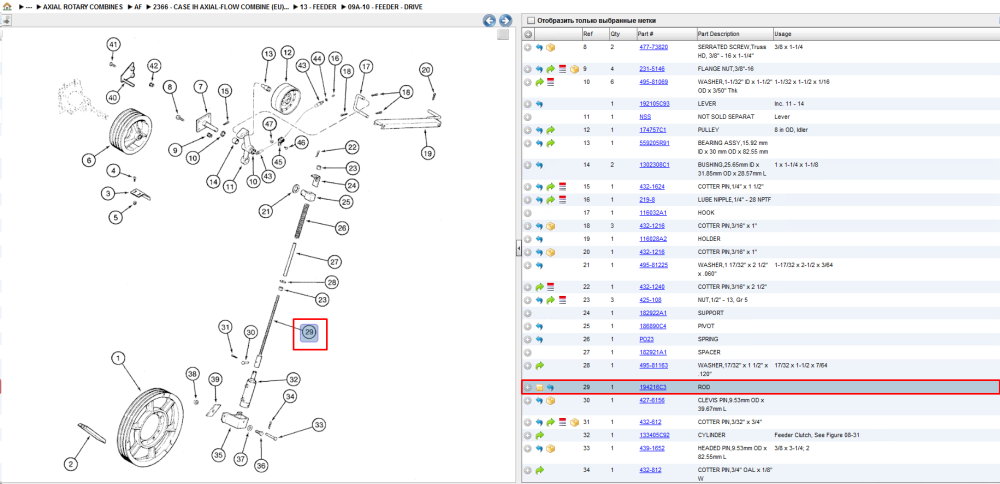
Task: Click the download icon above the diagram
Action: [x=6, y=20]
